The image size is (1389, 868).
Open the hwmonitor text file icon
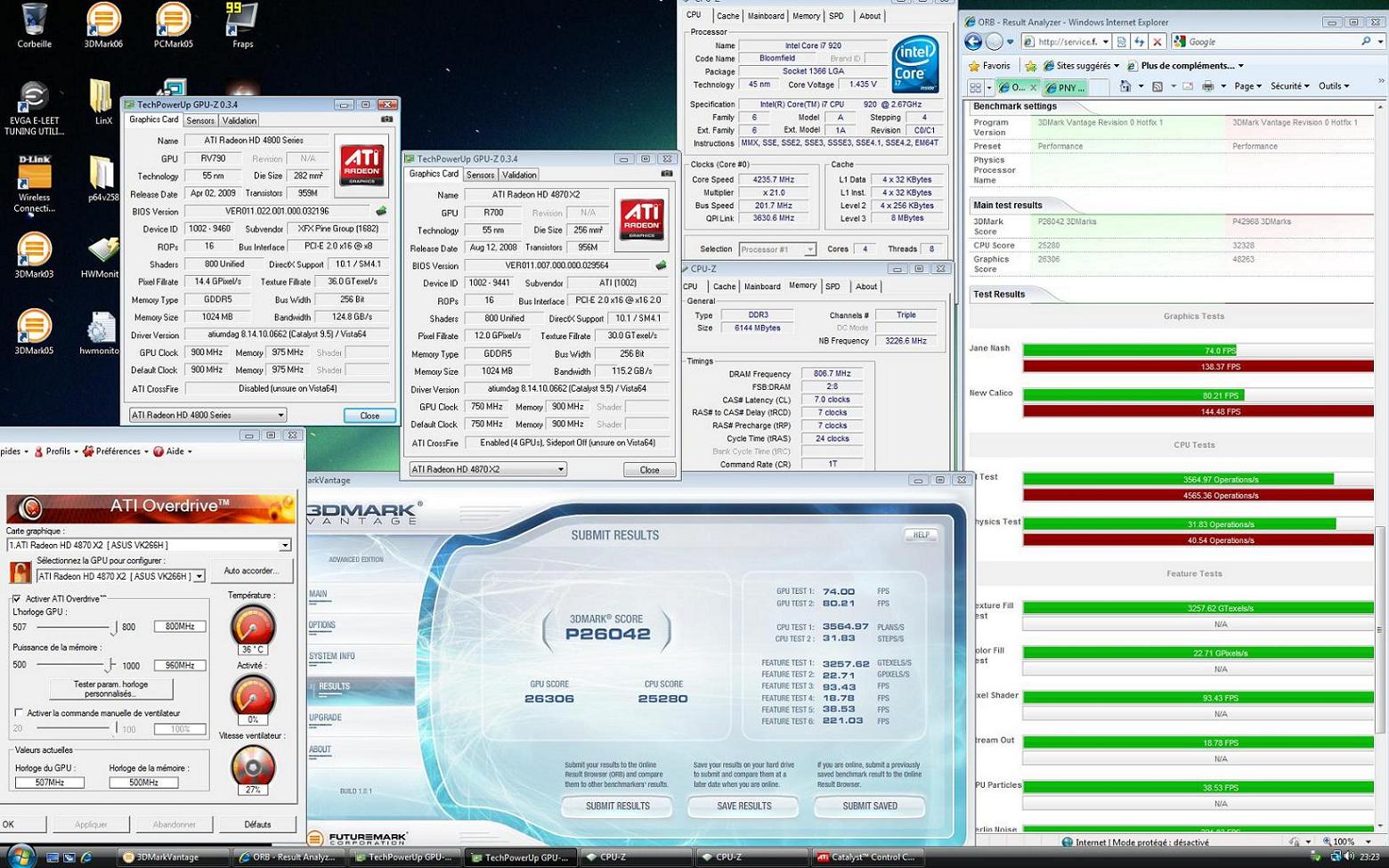click(101, 334)
